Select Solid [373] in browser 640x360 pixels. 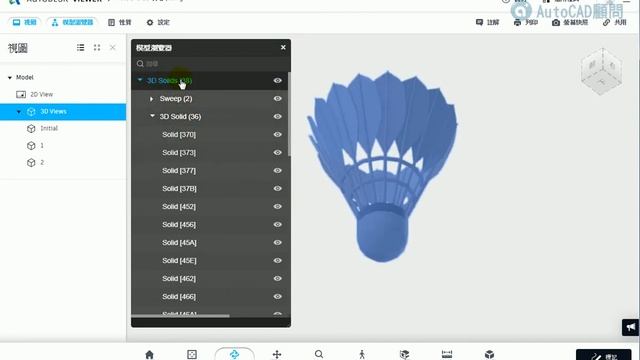(179, 152)
